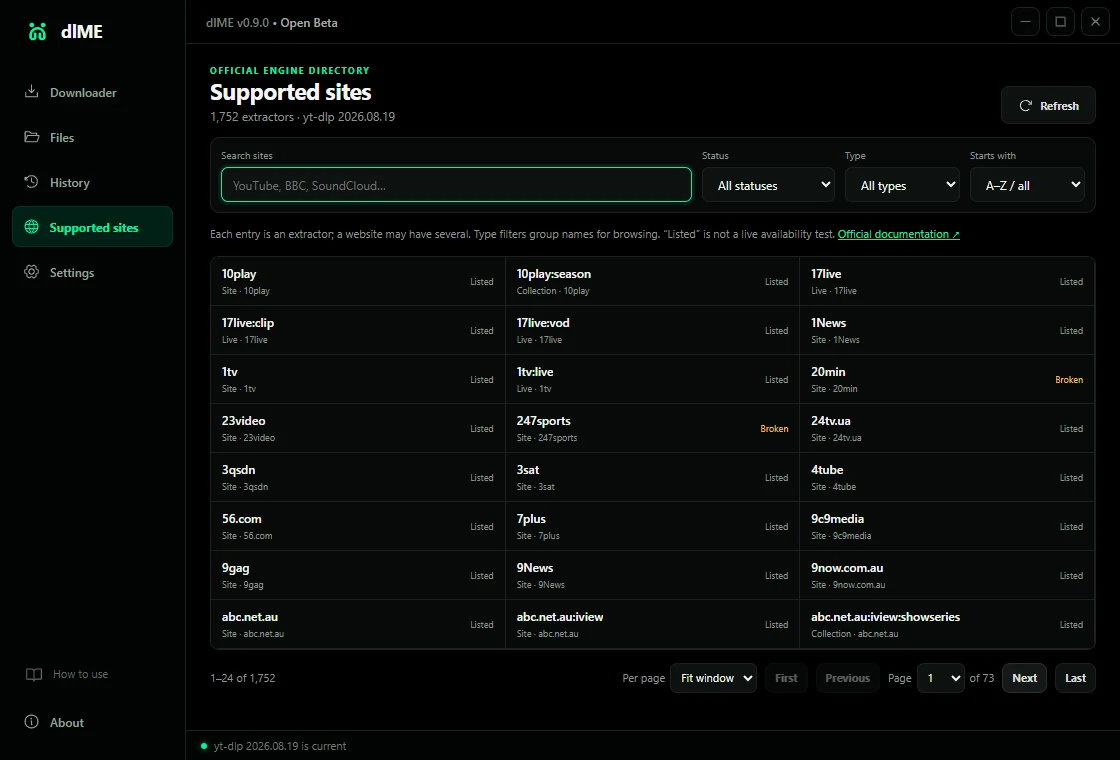The height and width of the screenshot is (760, 1120).
Task: Select the 9News extractor entry
Action: [x=652, y=575]
